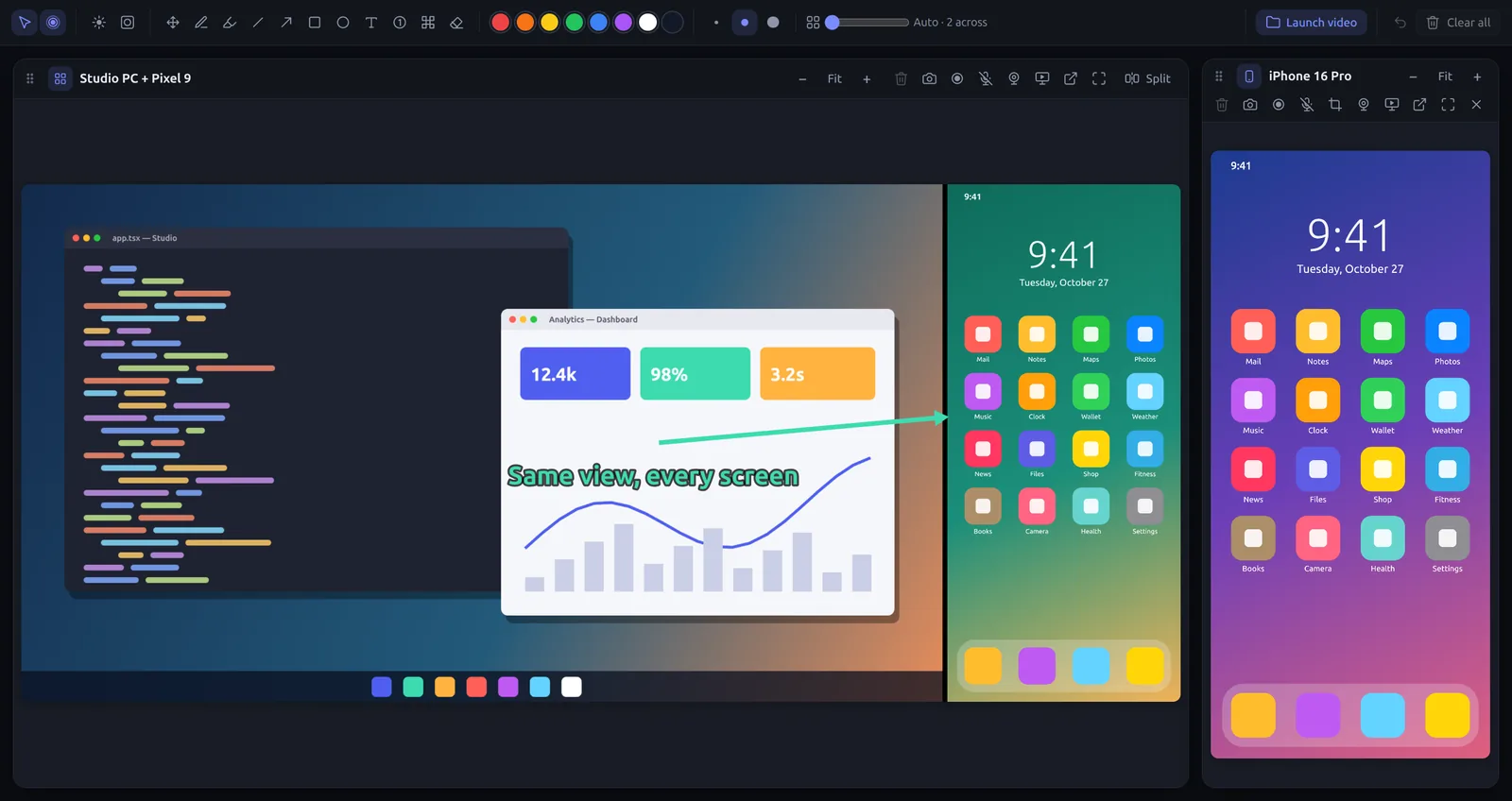Capture a screenshot of iPhone 16 Pro
This screenshot has width=1512, height=801.
coord(1250,105)
